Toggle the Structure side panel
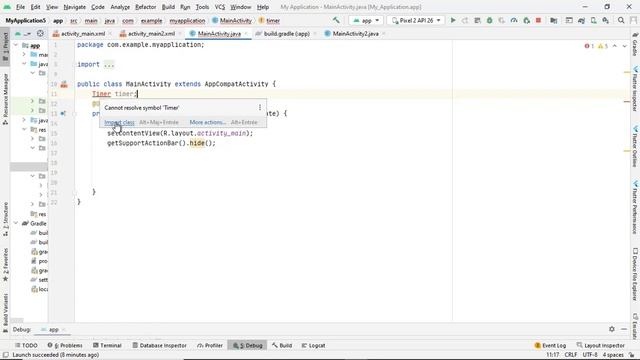Screen dimensions: 640x360 (5, 219)
